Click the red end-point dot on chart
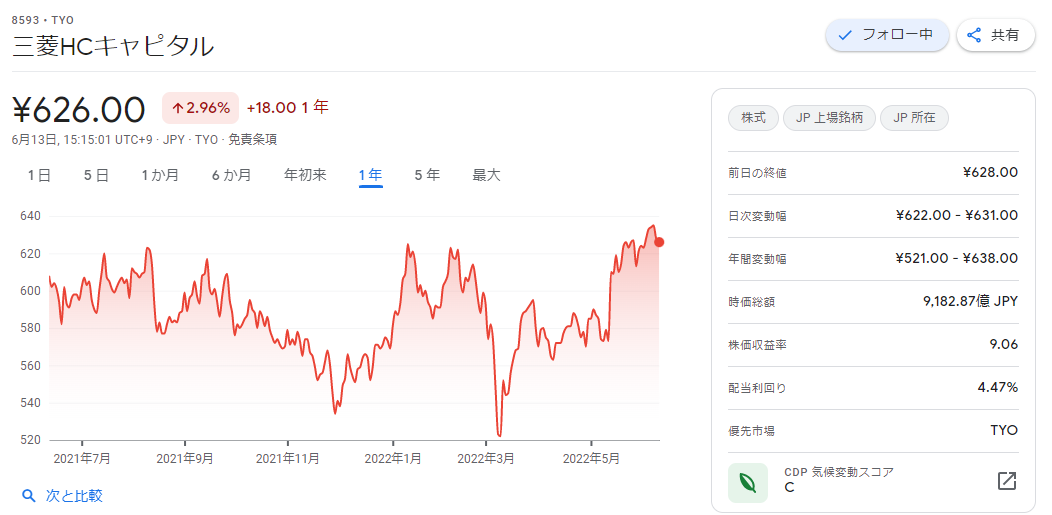The height and width of the screenshot is (515, 1052). 659,242
